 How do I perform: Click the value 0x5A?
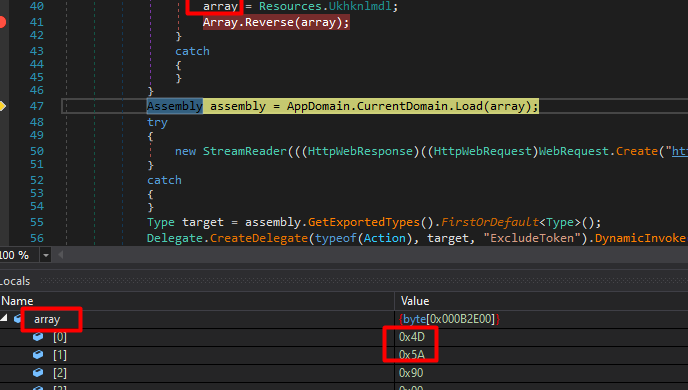coord(412,354)
